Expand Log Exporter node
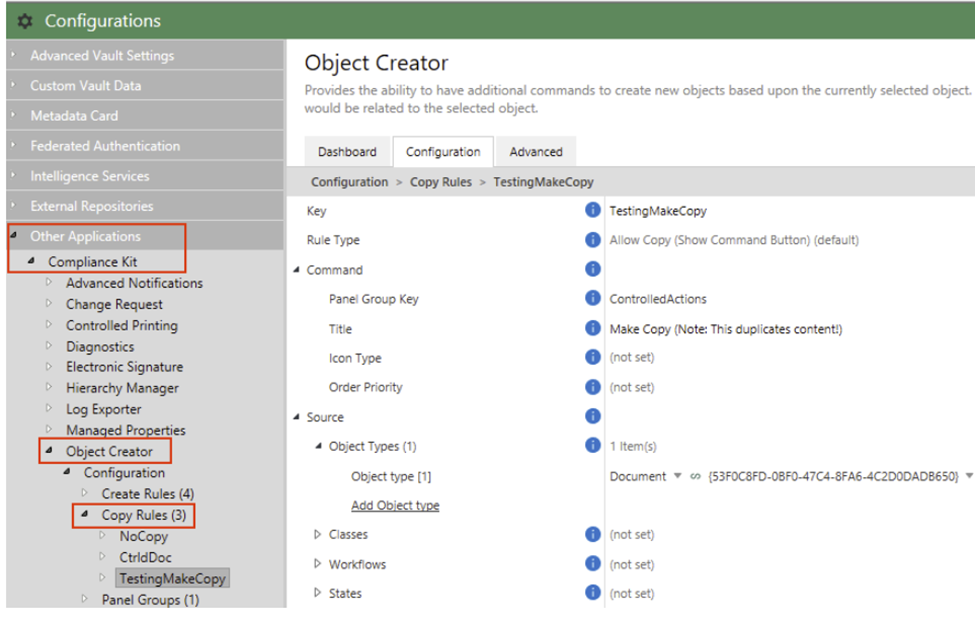The width and height of the screenshot is (975, 619). pos(49,409)
